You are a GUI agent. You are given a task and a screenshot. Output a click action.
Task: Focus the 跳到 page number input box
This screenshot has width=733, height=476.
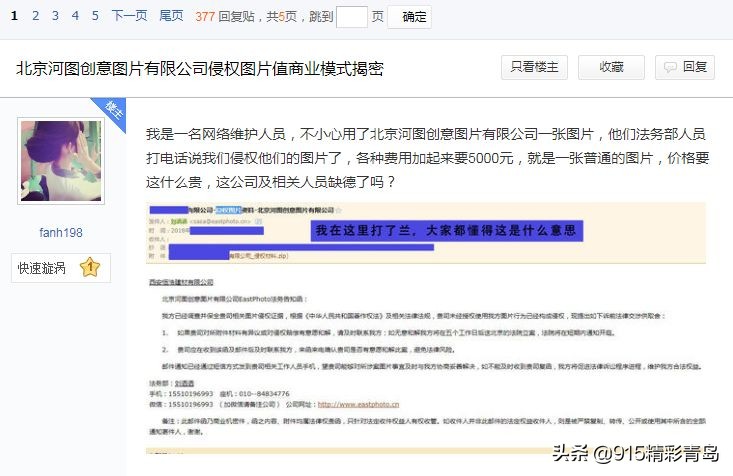pos(352,17)
